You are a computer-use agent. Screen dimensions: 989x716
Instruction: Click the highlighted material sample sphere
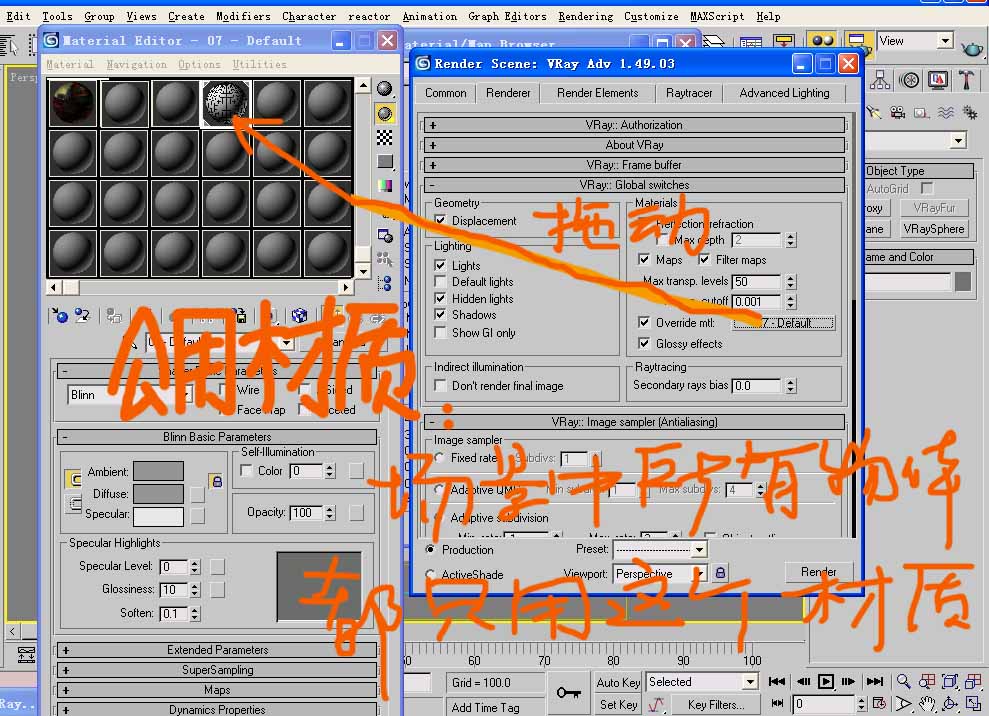pos(227,103)
